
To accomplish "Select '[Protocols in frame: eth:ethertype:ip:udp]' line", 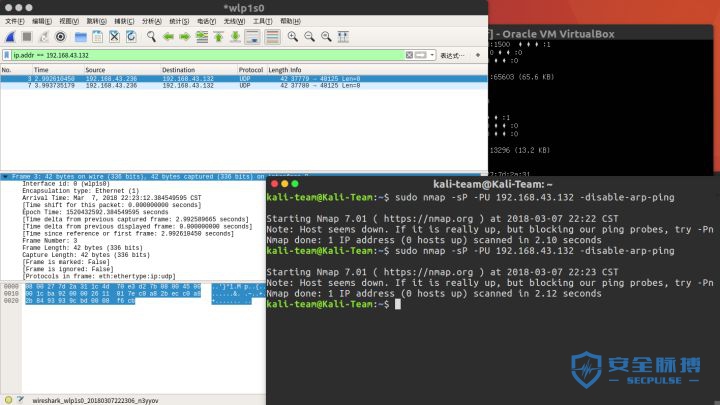I will (99, 276).
